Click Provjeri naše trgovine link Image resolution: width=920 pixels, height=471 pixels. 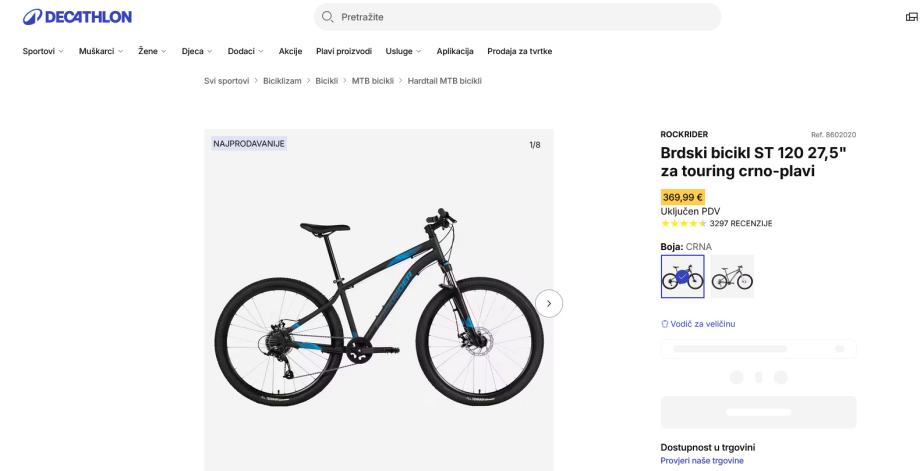(x=702, y=460)
